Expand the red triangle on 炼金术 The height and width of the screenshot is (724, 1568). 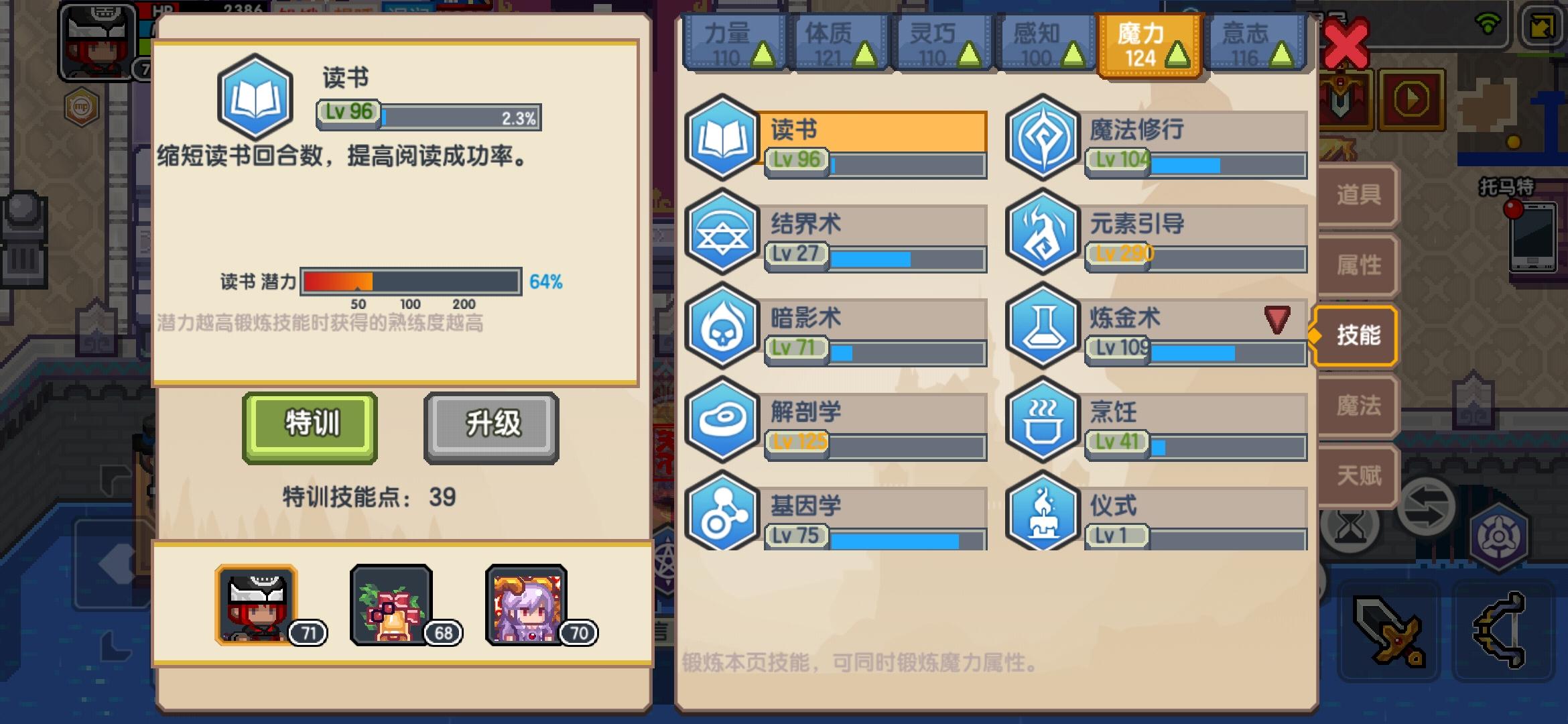tap(1277, 320)
